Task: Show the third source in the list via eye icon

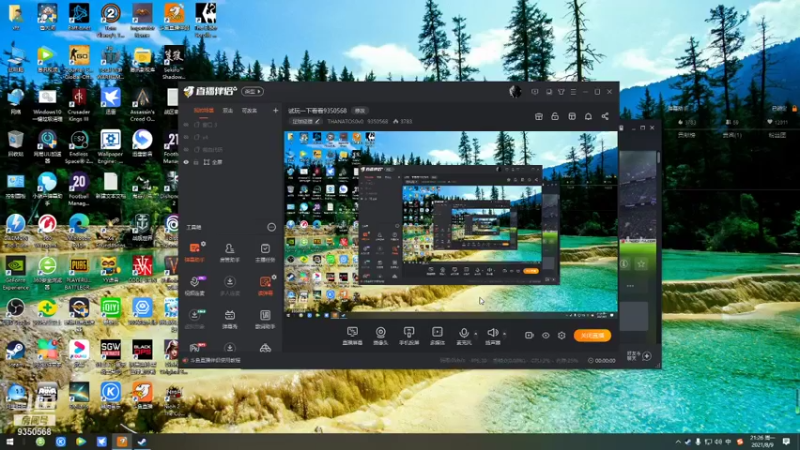Action: coord(186,149)
